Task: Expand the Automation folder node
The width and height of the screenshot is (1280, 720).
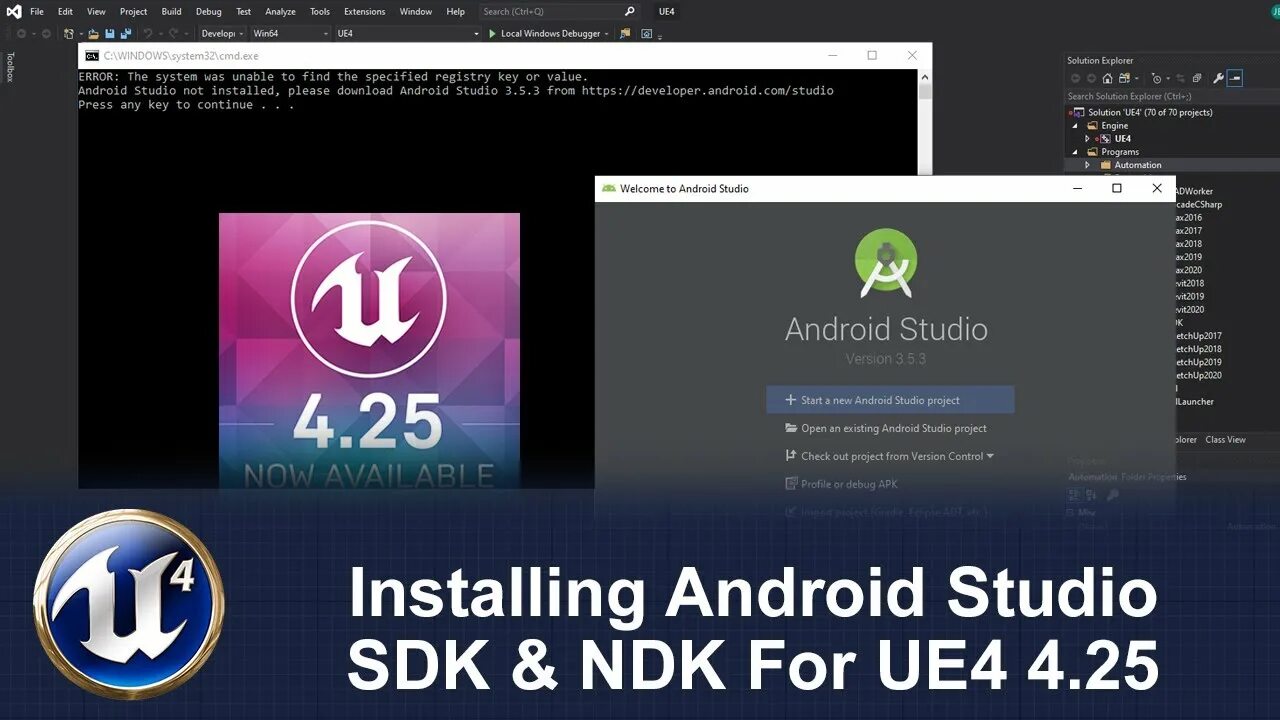Action: (1088, 165)
